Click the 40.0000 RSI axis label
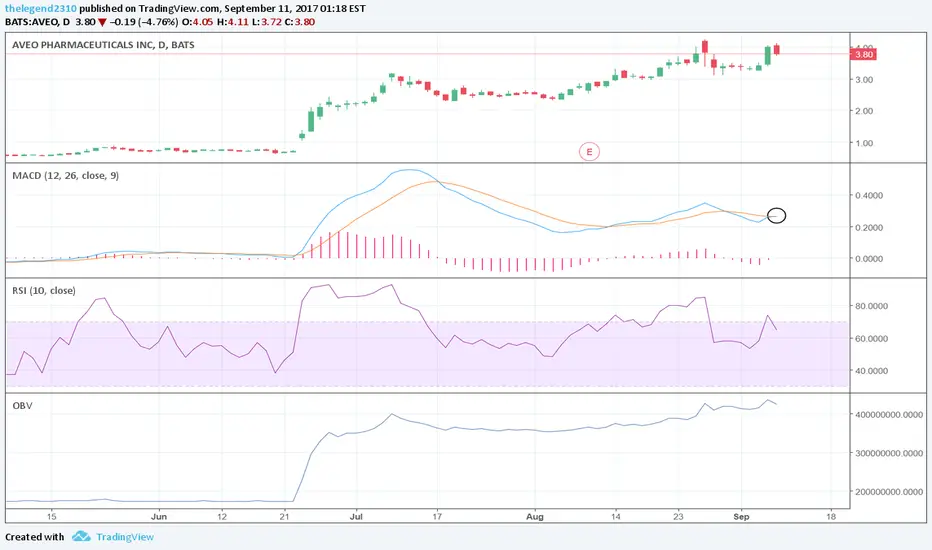The width and height of the screenshot is (932, 550). click(x=871, y=370)
